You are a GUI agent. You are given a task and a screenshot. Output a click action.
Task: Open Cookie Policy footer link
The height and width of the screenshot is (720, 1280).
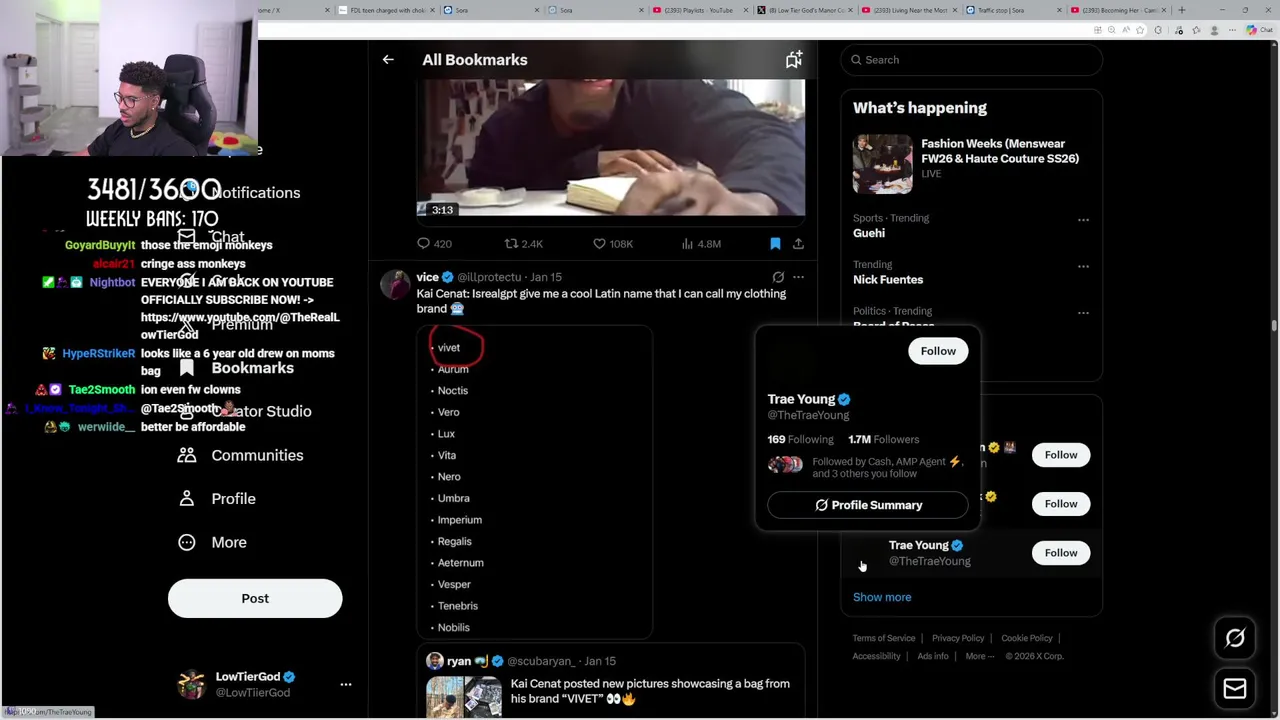pos(1027,638)
